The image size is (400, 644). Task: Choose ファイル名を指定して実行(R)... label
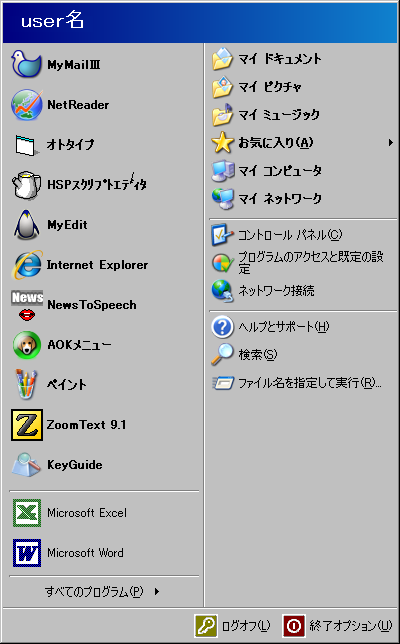click(310, 383)
